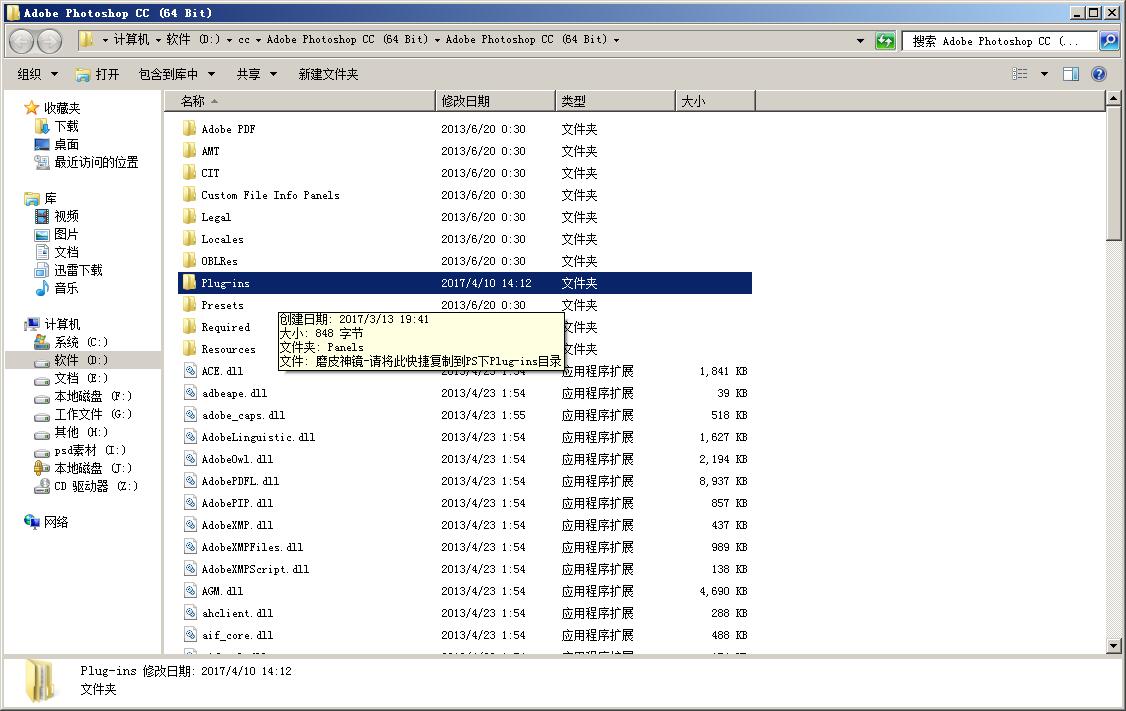Open Recent Places (最近访问的位置)
Viewport: 1126px width, 711px height.
click(x=96, y=162)
